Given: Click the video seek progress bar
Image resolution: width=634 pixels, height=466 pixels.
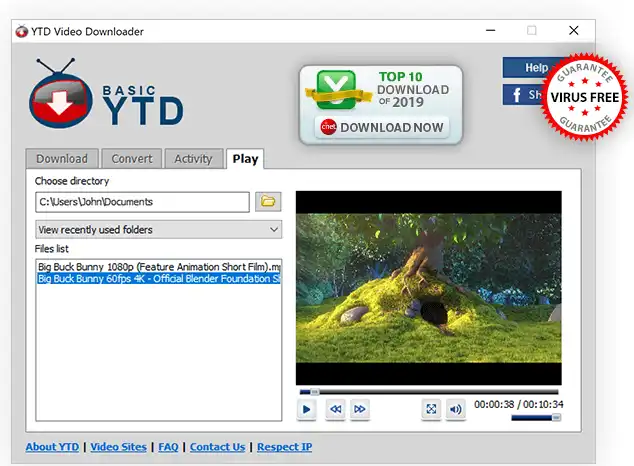Looking at the screenshot, I should coord(430,391).
